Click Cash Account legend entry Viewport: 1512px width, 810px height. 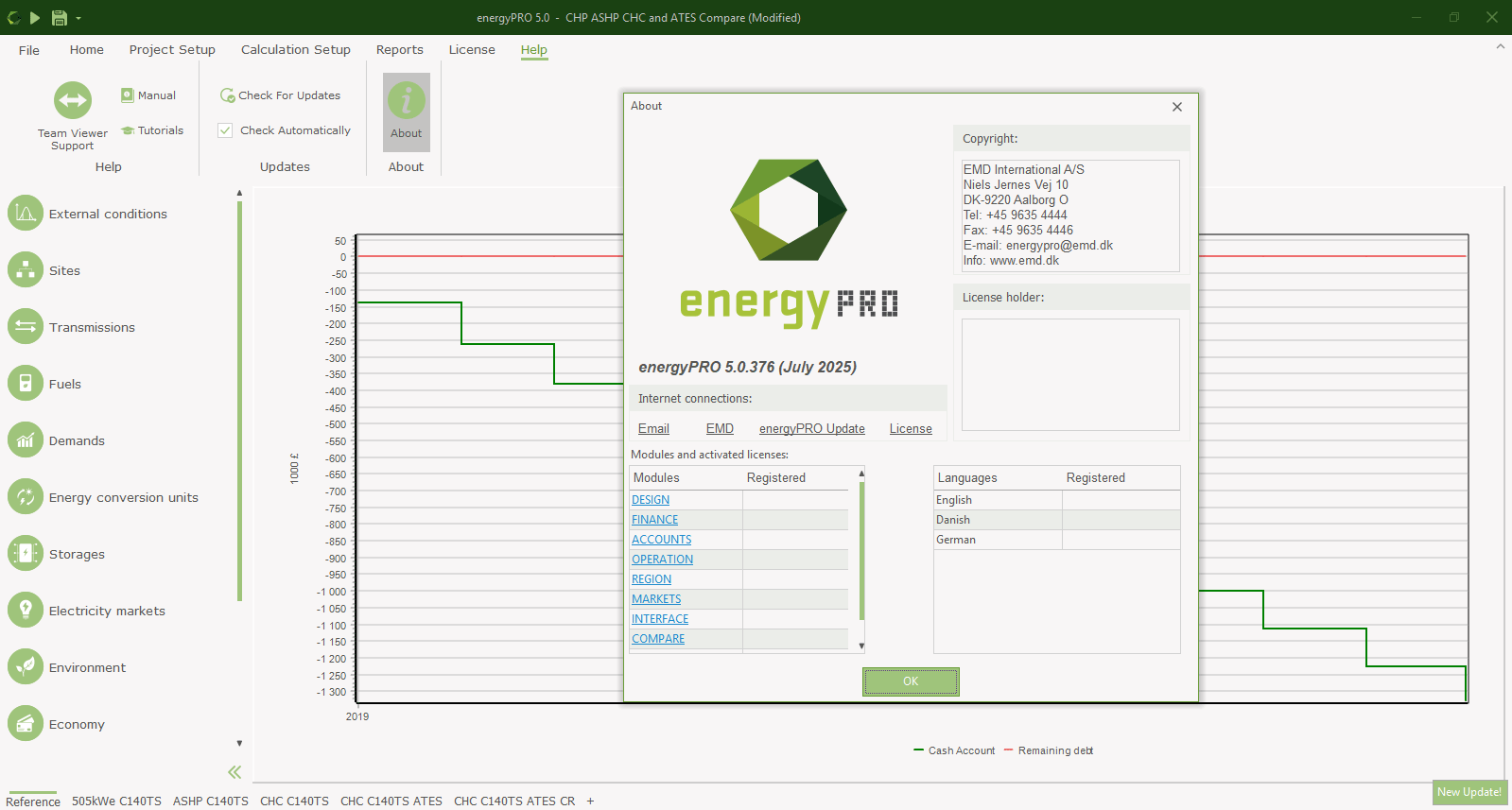pos(954,750)
